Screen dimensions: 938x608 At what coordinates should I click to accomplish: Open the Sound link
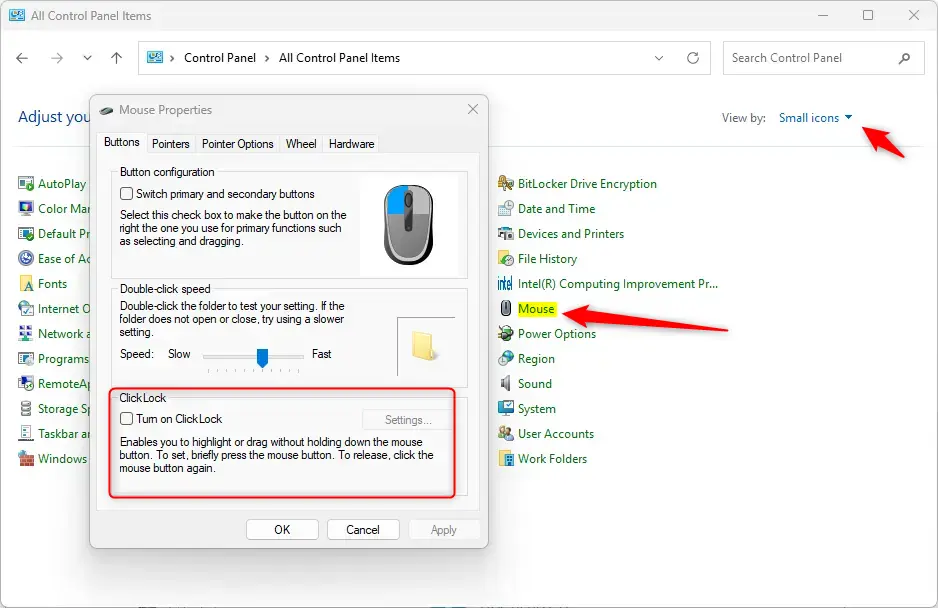535,384
